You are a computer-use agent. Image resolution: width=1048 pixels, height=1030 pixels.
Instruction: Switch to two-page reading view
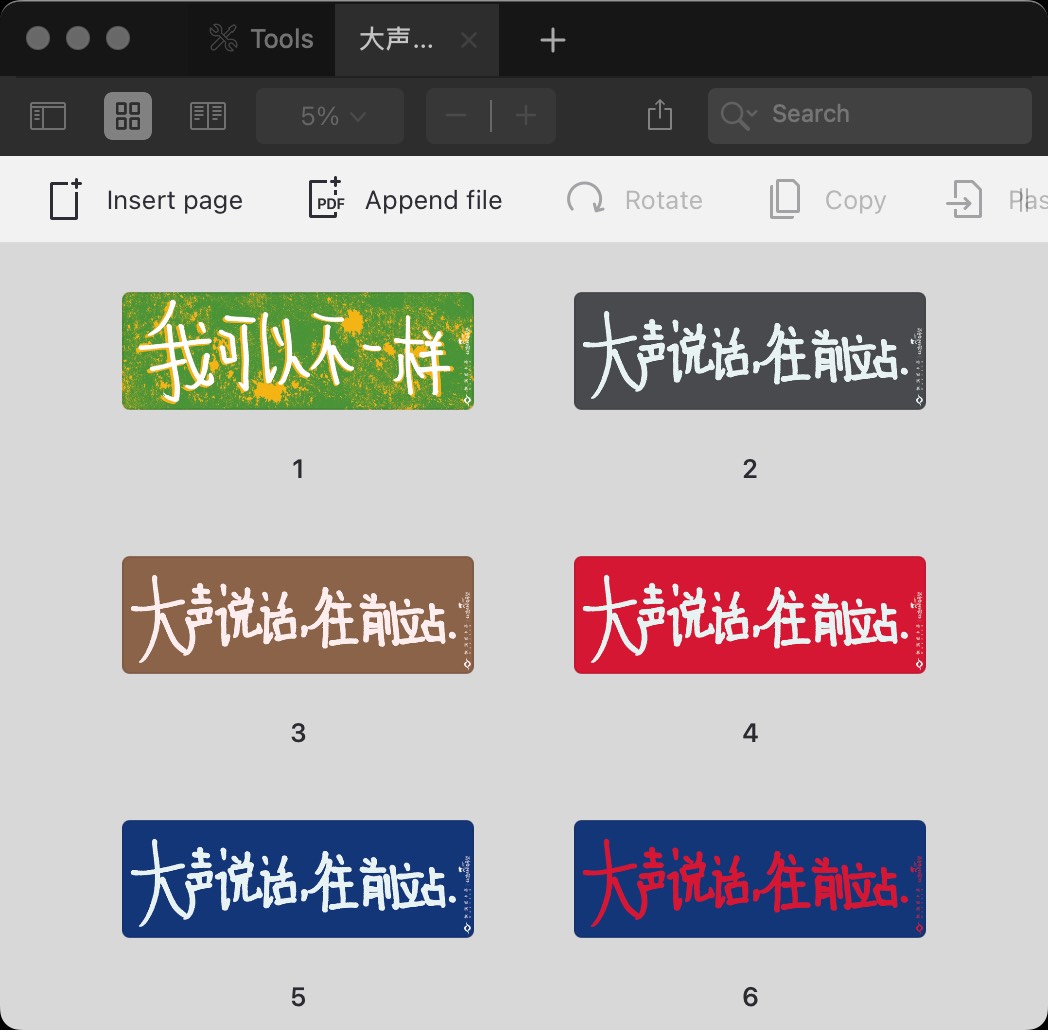pos(208,116)
